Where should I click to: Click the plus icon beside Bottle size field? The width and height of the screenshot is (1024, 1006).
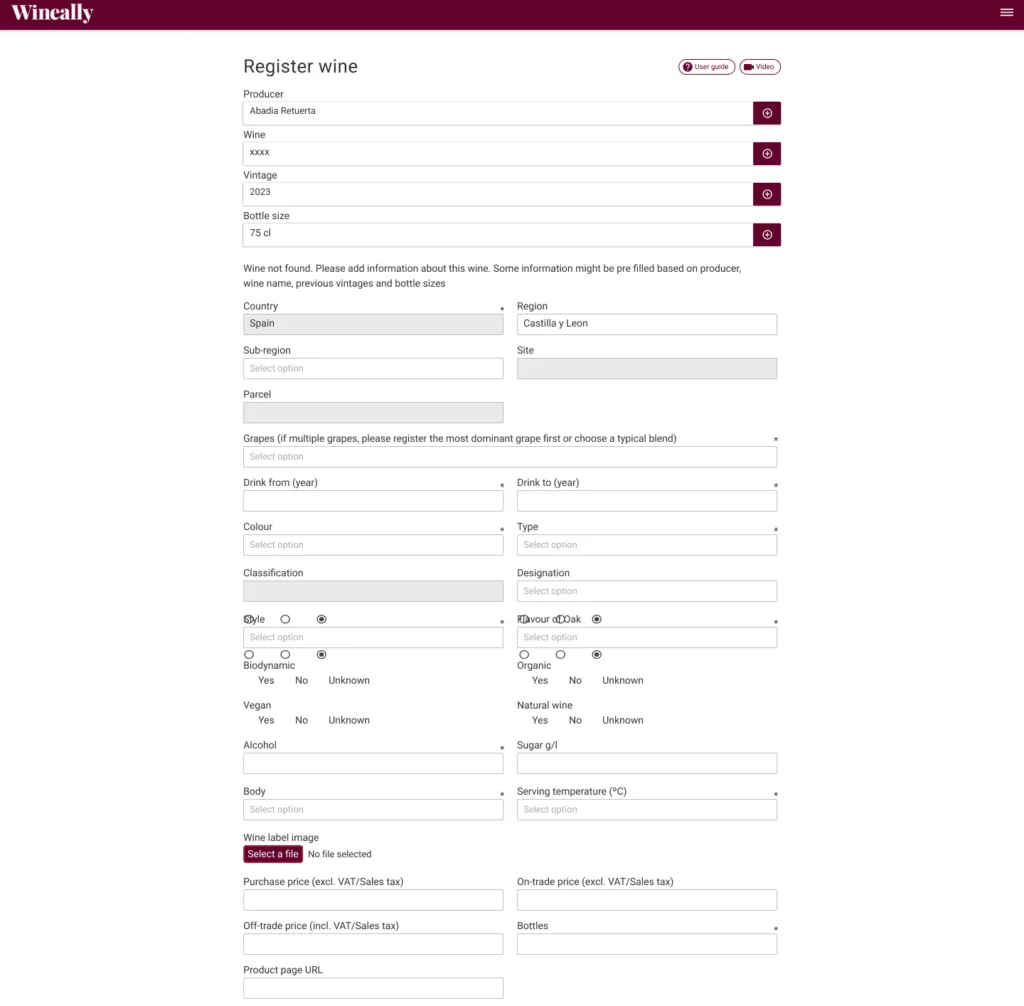[767, 235]
